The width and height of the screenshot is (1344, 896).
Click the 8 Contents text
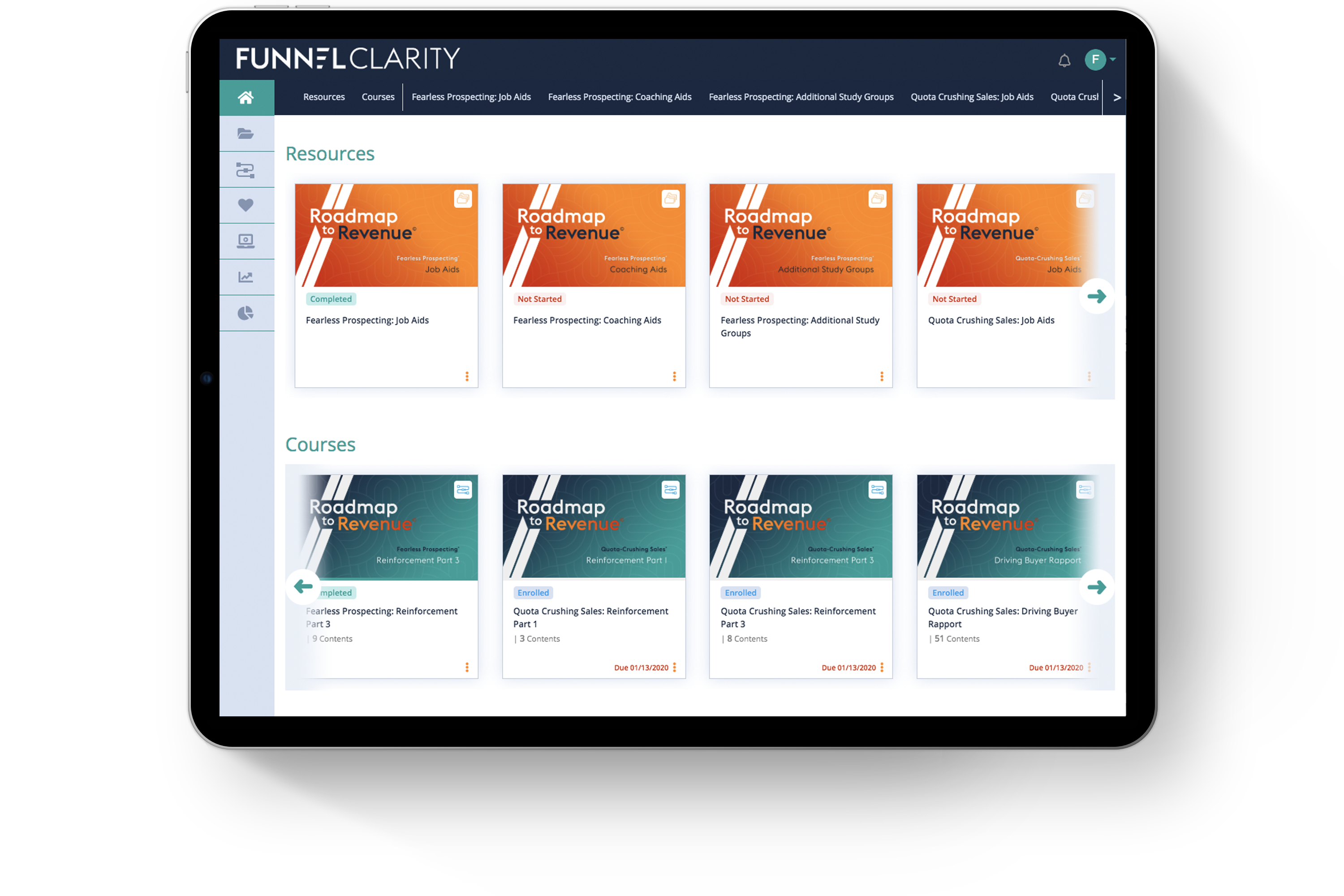747,639
